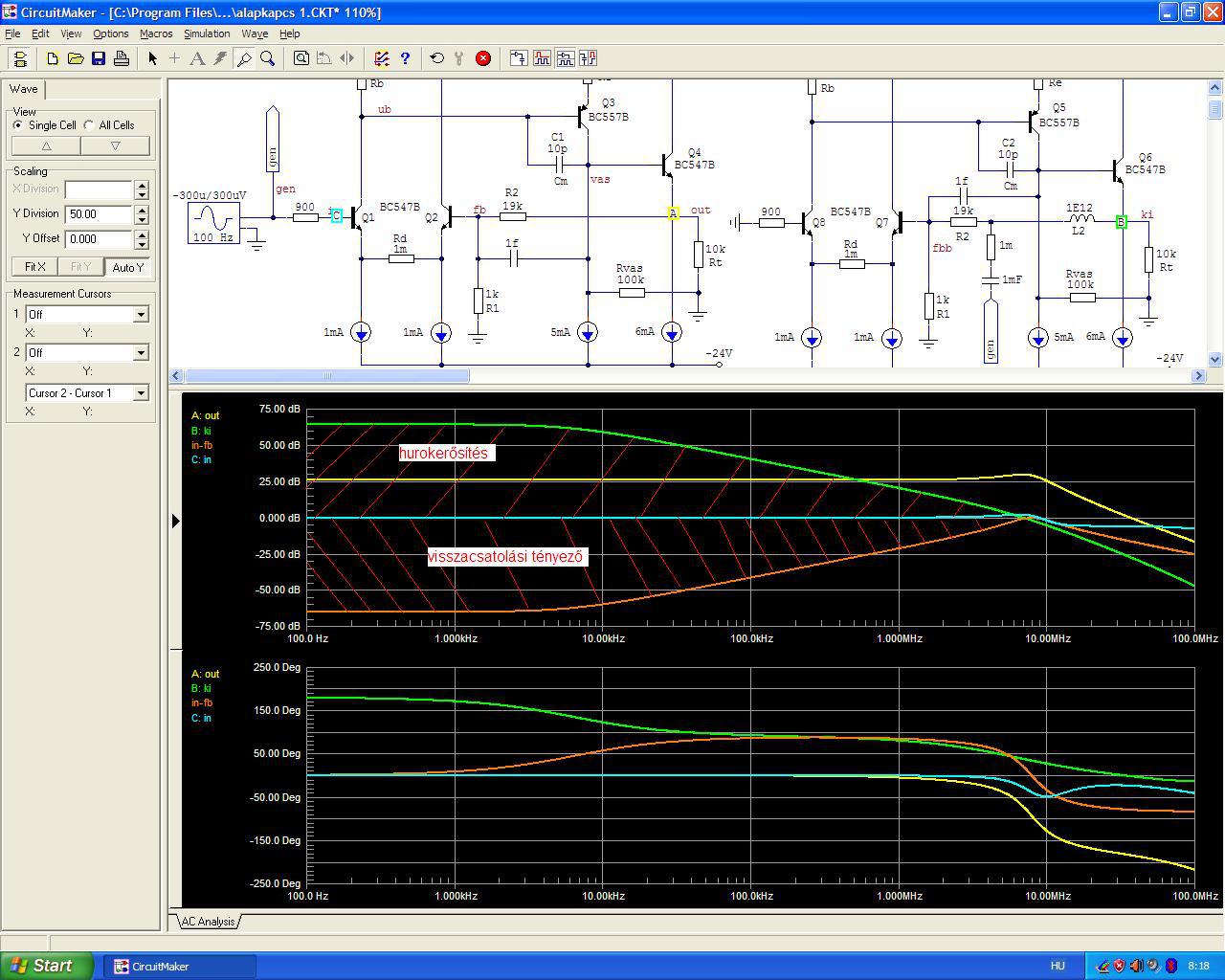Toggle the Auto Y button
This screenshot has height=980, width=1225.
[x=127, y=267]
